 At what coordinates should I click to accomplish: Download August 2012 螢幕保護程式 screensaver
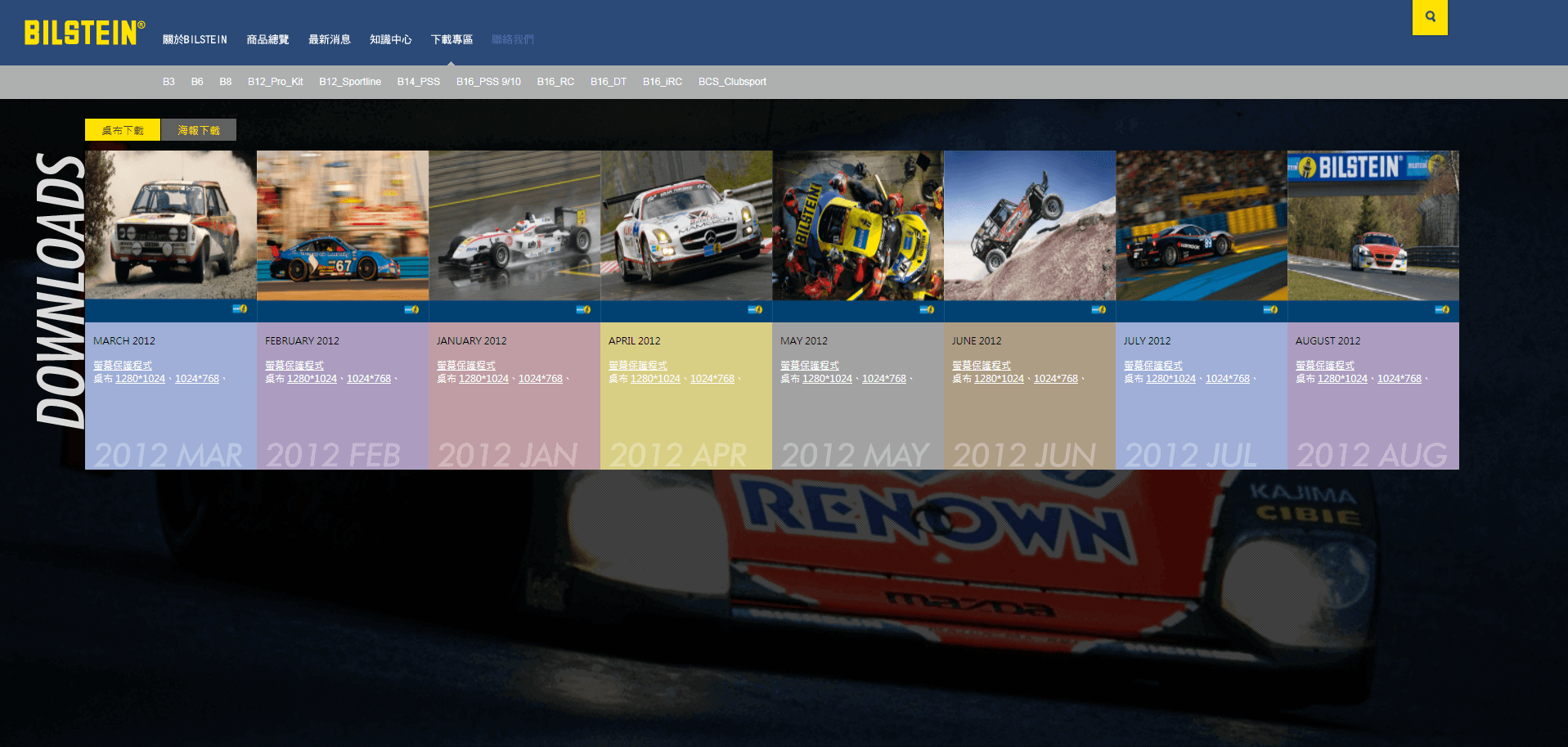click(1325, 366)
